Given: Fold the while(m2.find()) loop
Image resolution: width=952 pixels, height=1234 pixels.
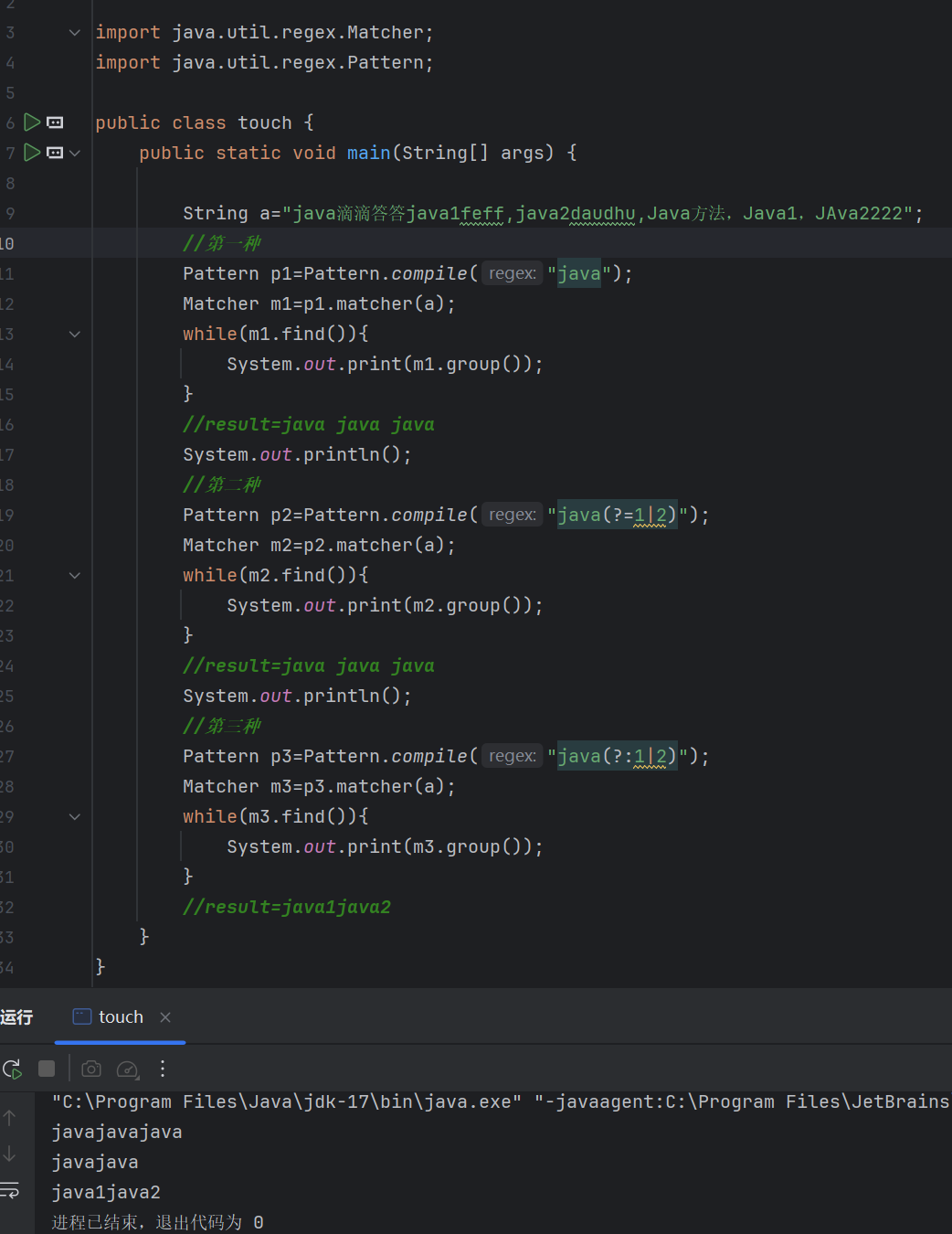Looking at the screenshot, I should click(x=75, y=576).
